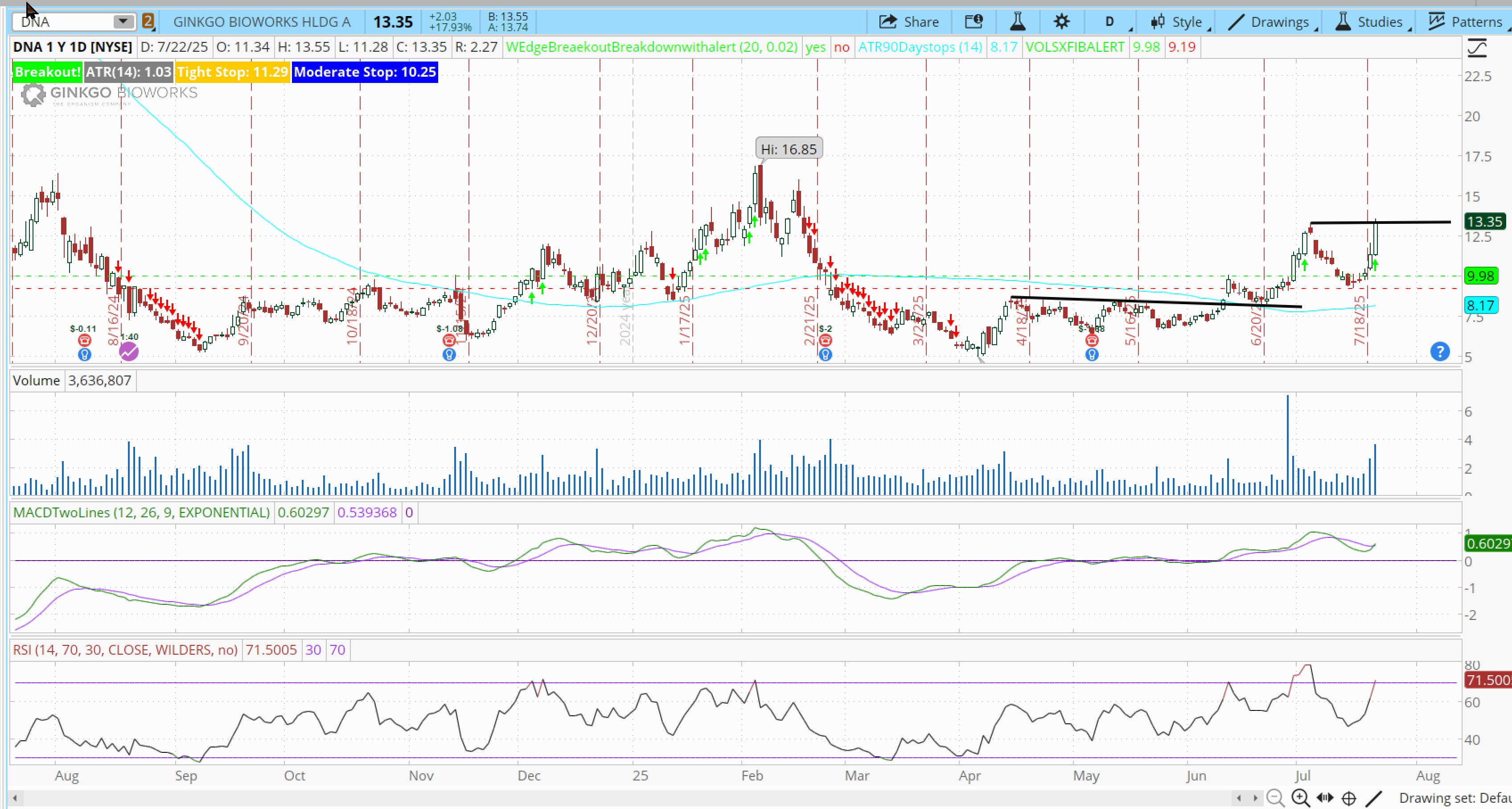Click the ATR(14): 1.03 label
The height and width of the screenshot is (809, 1512).
[128, 72]
